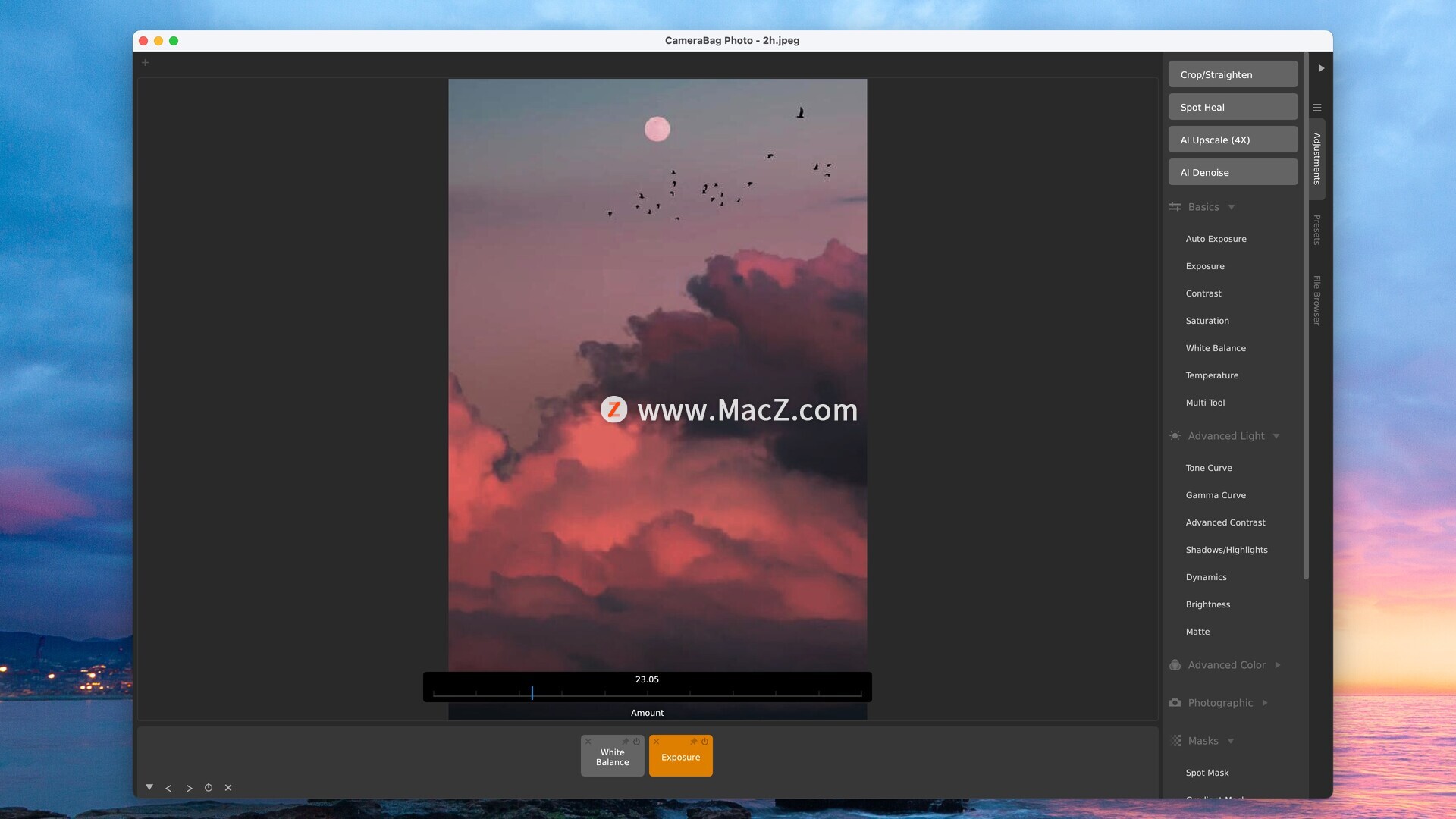Screen dimensions: 1456x819
Task: Click the Photographic camera icon
Action: click(1175, 703)
